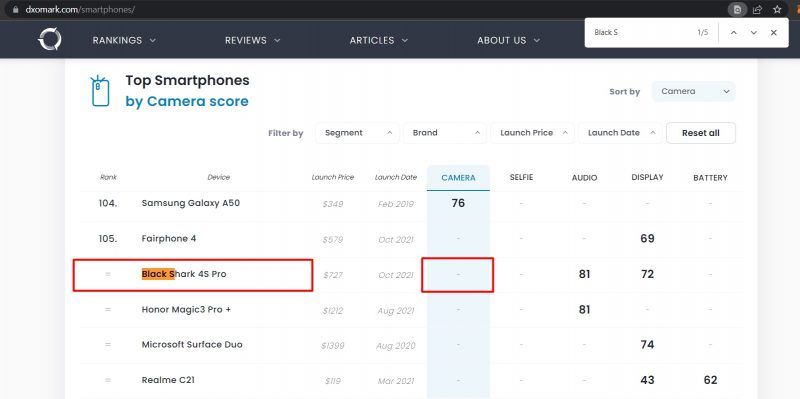The width and height of the screenshot is (800, 399).
Task: Open the Sort by Camera dropdown
Action: [694, 91]
